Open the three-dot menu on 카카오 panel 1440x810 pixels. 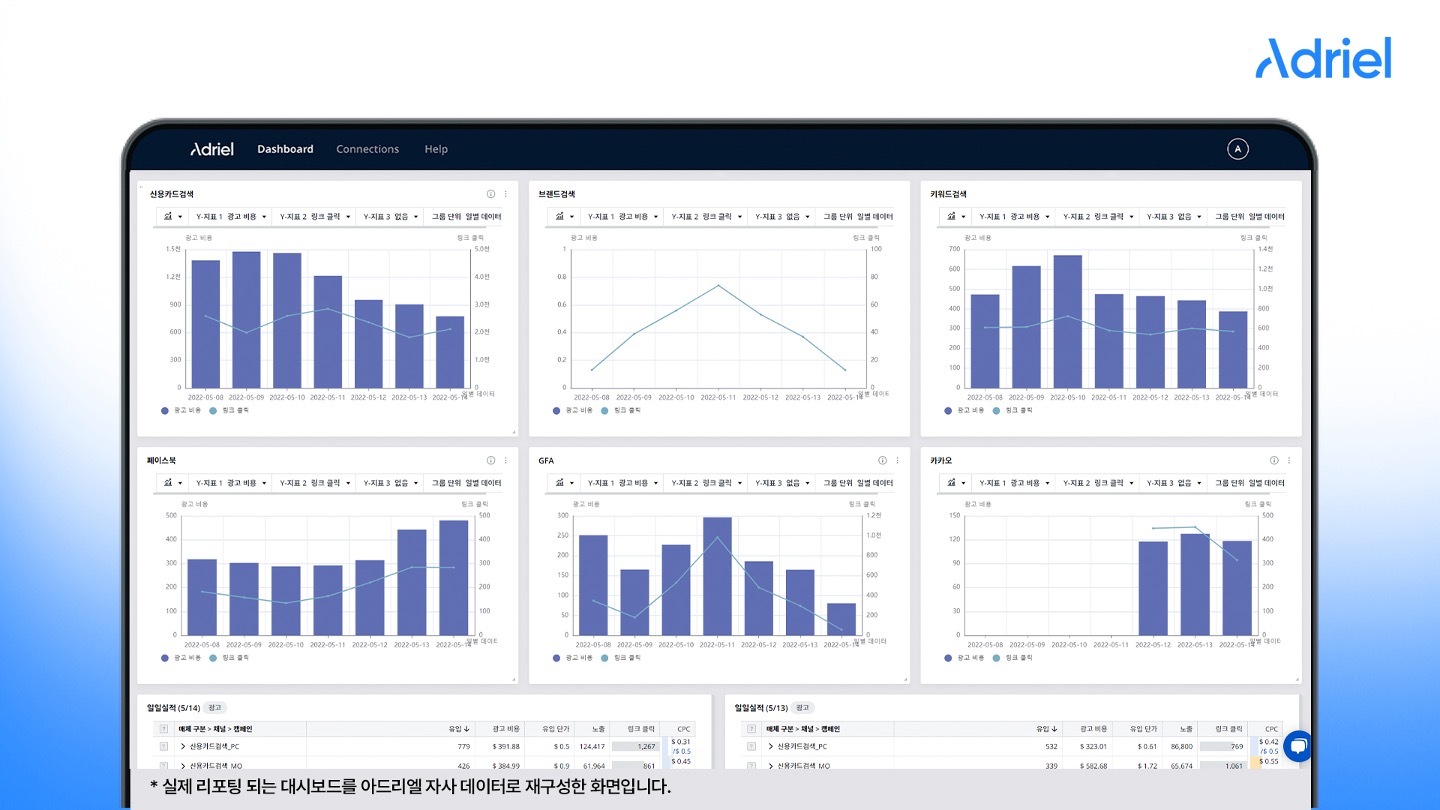pos(1289,461)
